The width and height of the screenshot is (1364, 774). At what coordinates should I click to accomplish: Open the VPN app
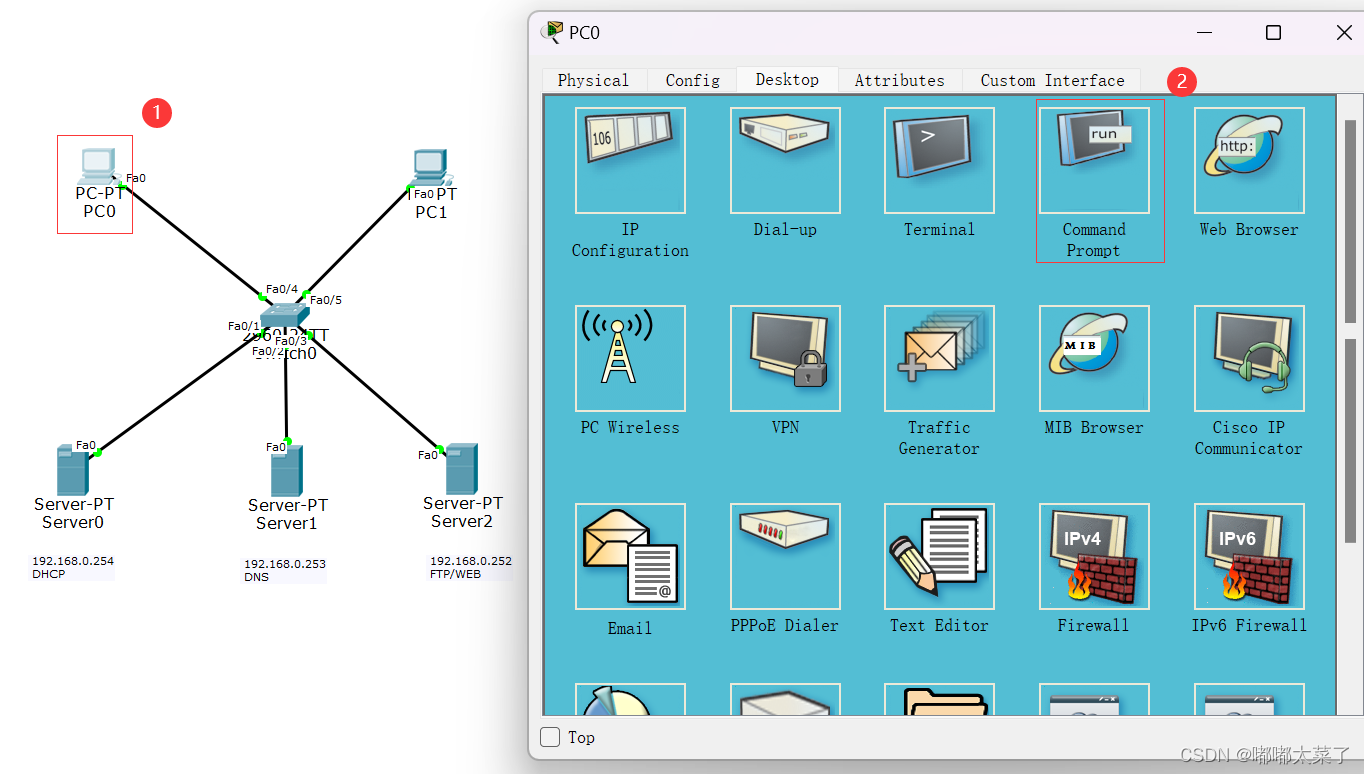point(785,359)
